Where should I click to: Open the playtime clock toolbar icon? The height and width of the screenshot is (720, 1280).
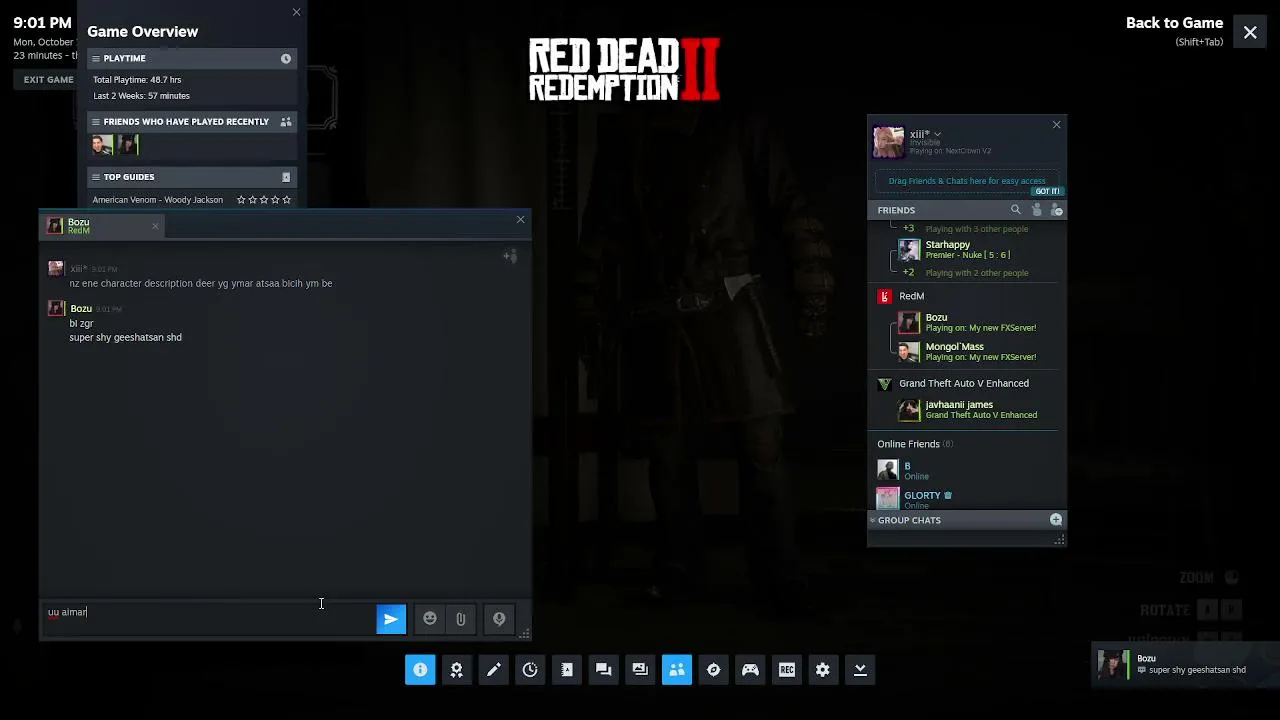pyautogui.click(x=530, y=670)
